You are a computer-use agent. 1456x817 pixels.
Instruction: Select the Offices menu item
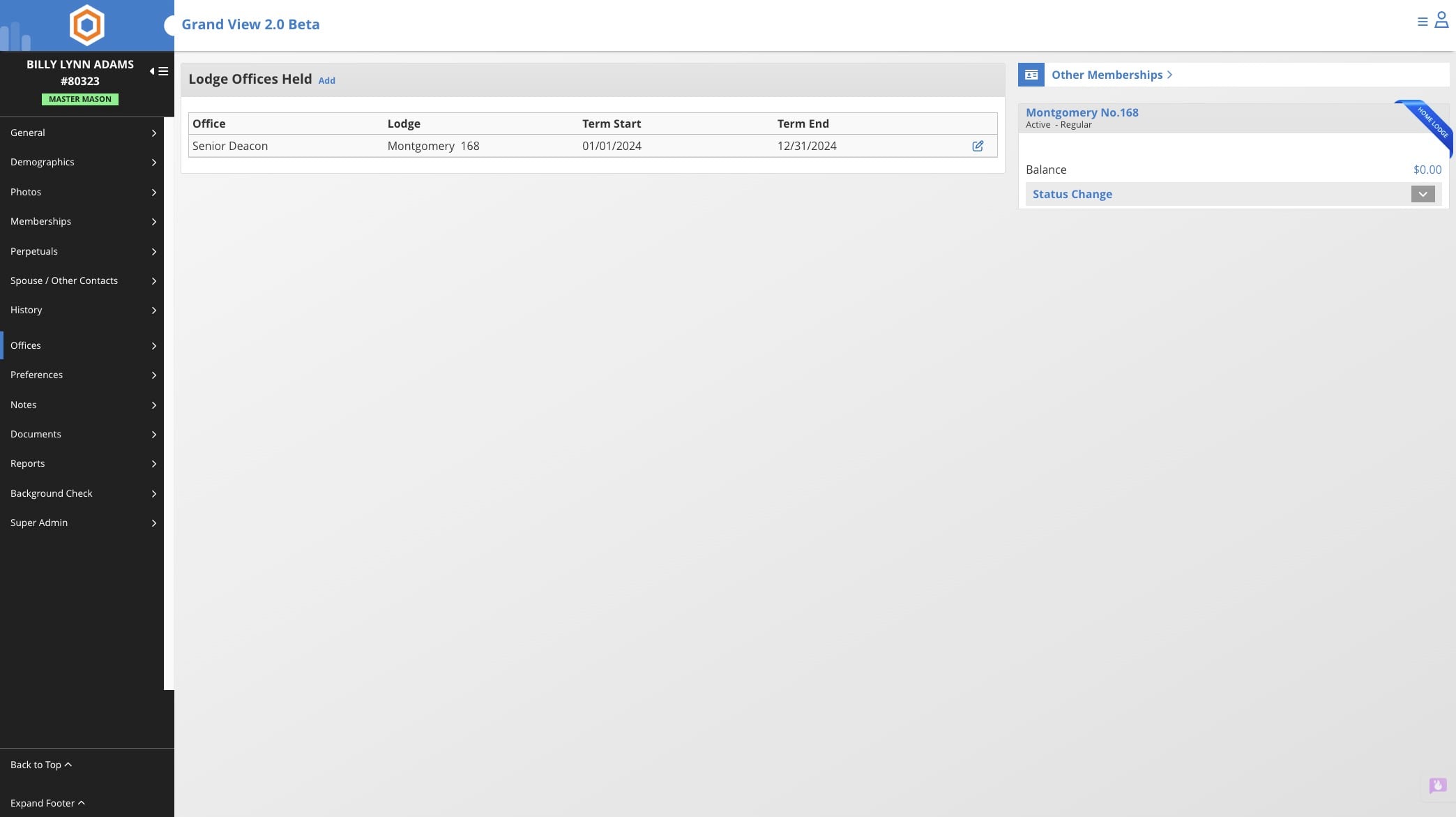coord(82,345)
